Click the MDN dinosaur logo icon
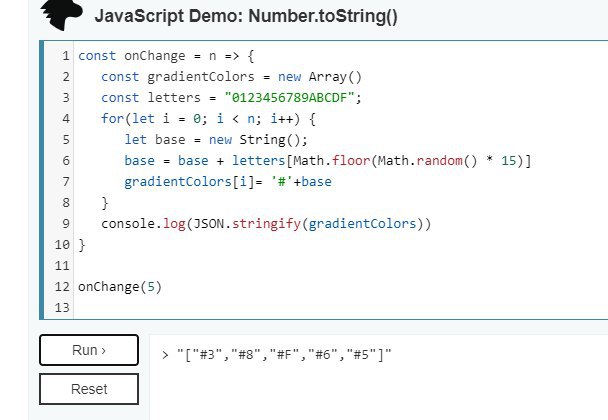Viewport: 608px width, 420px height. (x=62, y=15)
